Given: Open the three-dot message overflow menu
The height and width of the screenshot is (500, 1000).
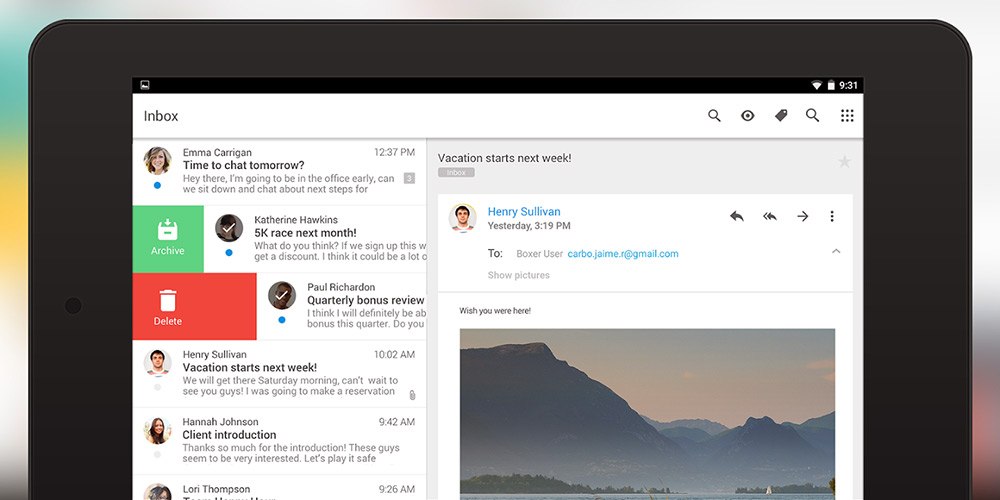Looking at the screenshot, I should (832, 216).
